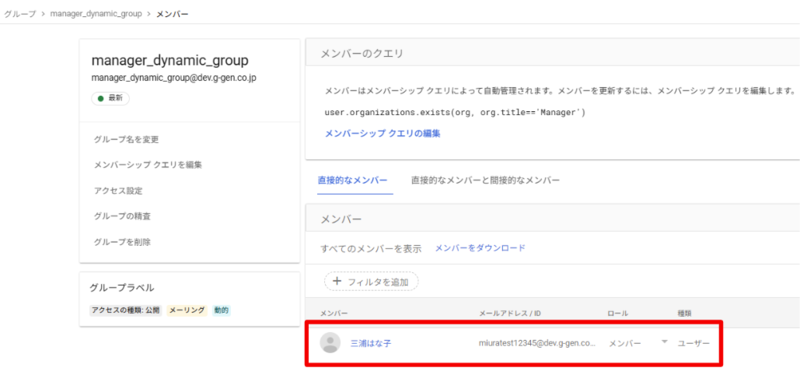Click 動的 label chip

point(221,310)
